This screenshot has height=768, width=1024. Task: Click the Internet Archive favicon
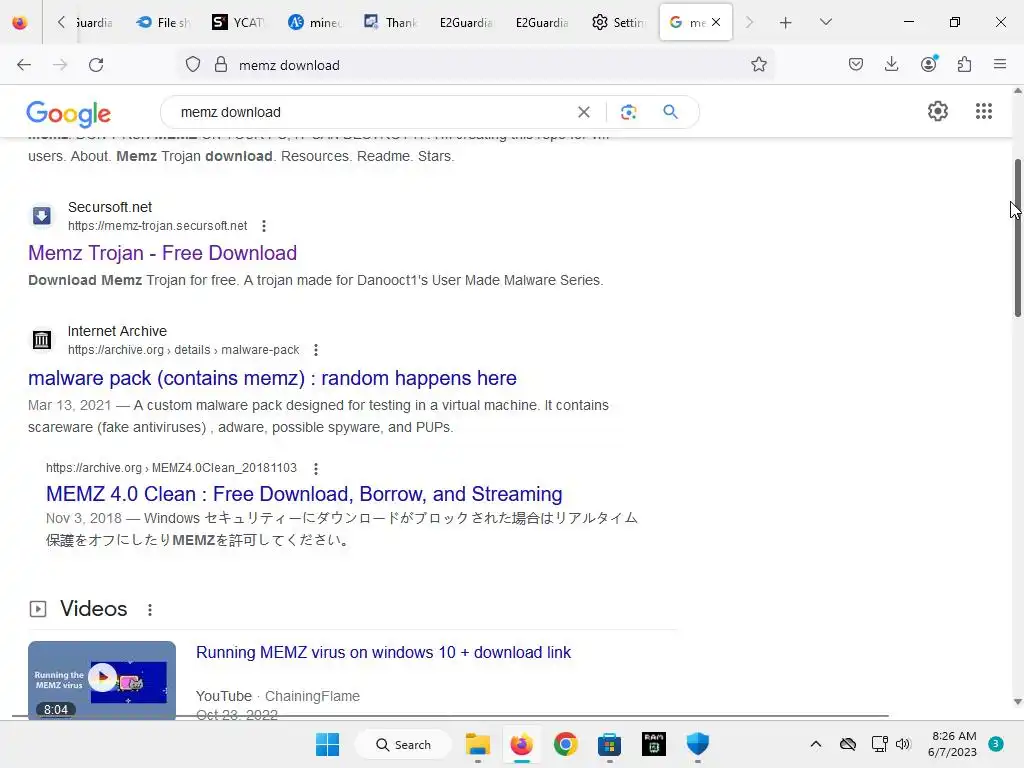42,340
